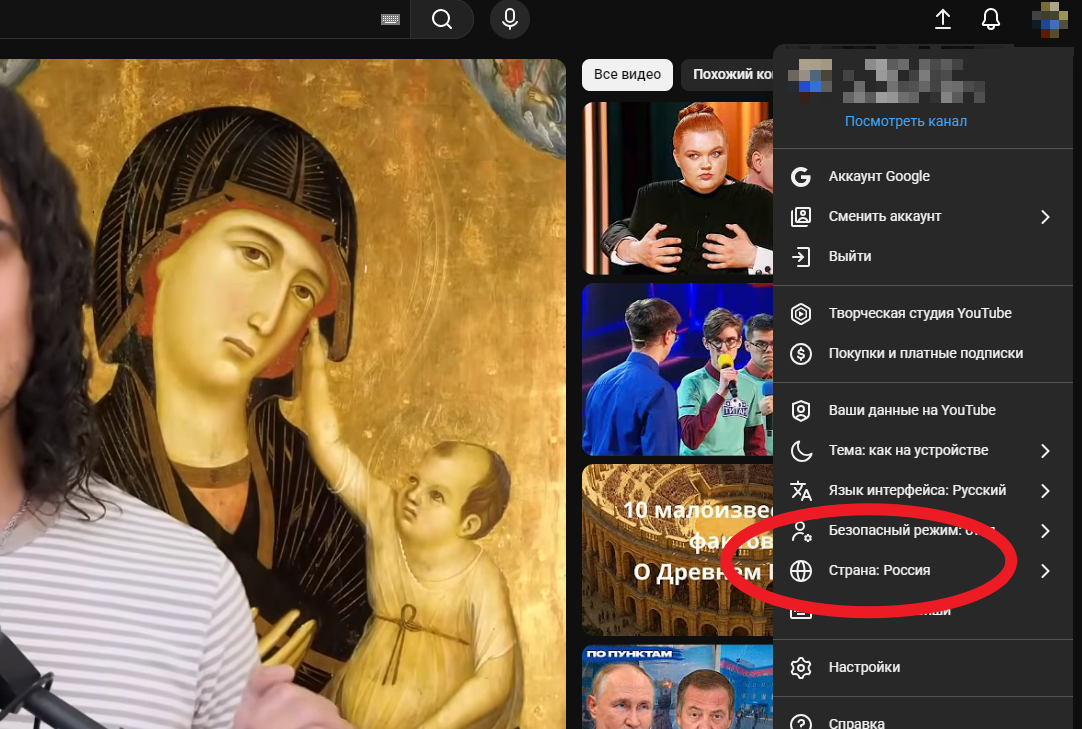This screenshot has width=1082, height=729.
Task: Expand Безопасный режим chevron
Action: [1045, 531]
